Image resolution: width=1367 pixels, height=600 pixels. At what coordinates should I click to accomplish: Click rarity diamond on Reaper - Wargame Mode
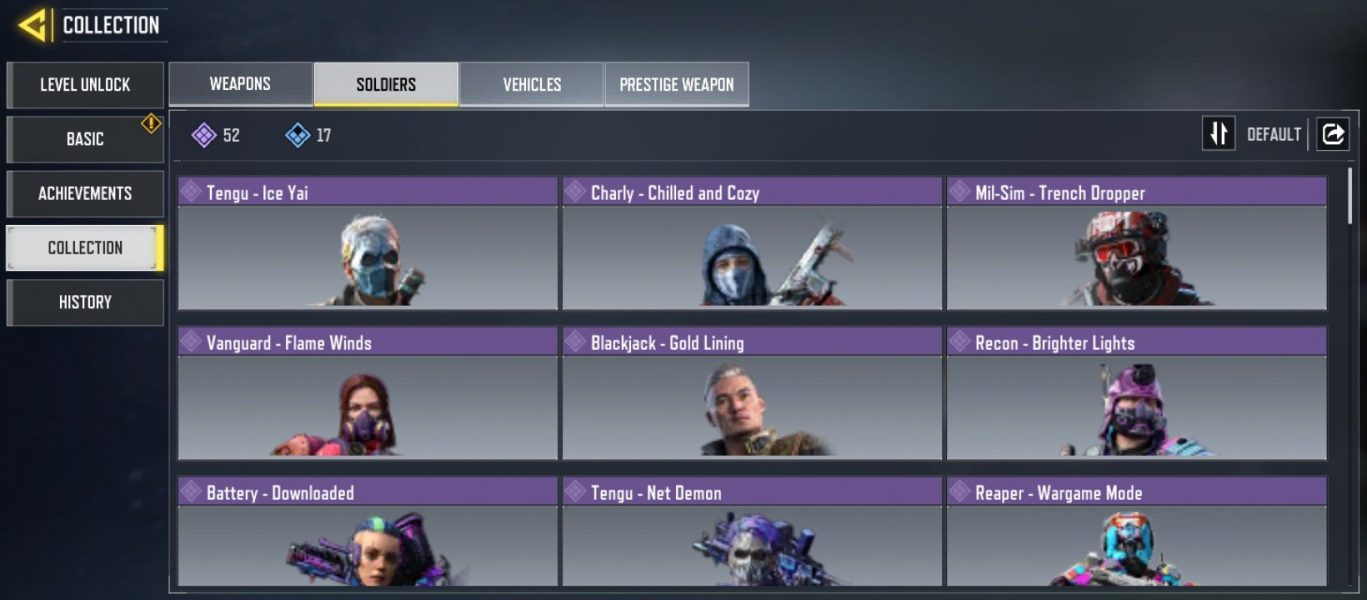tap(960, 492)
